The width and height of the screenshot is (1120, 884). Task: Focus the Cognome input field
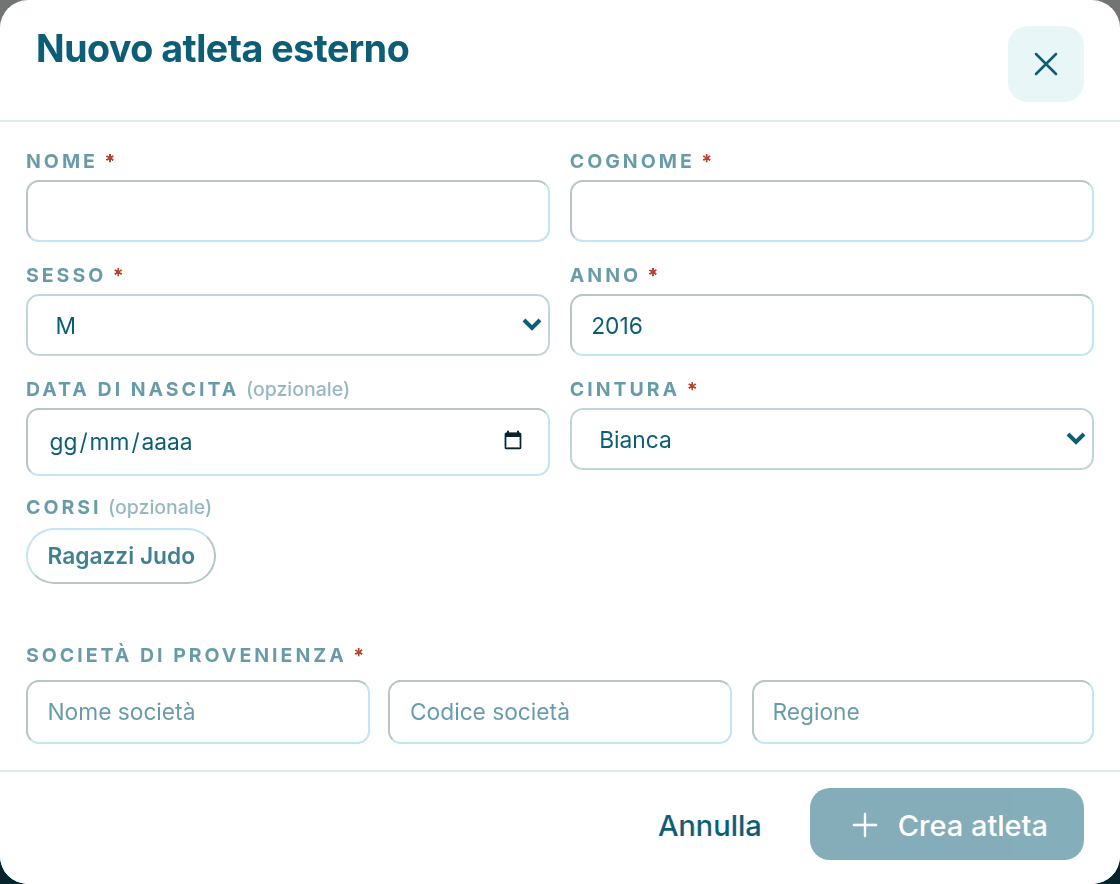831,211
